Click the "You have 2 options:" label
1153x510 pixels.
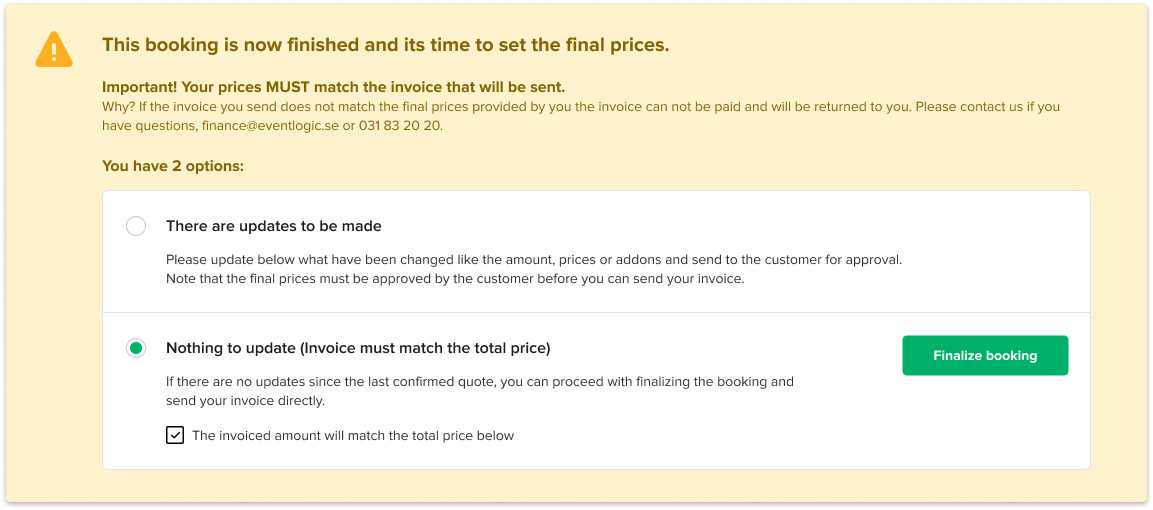pyautogui.click(x=173, y=166)
